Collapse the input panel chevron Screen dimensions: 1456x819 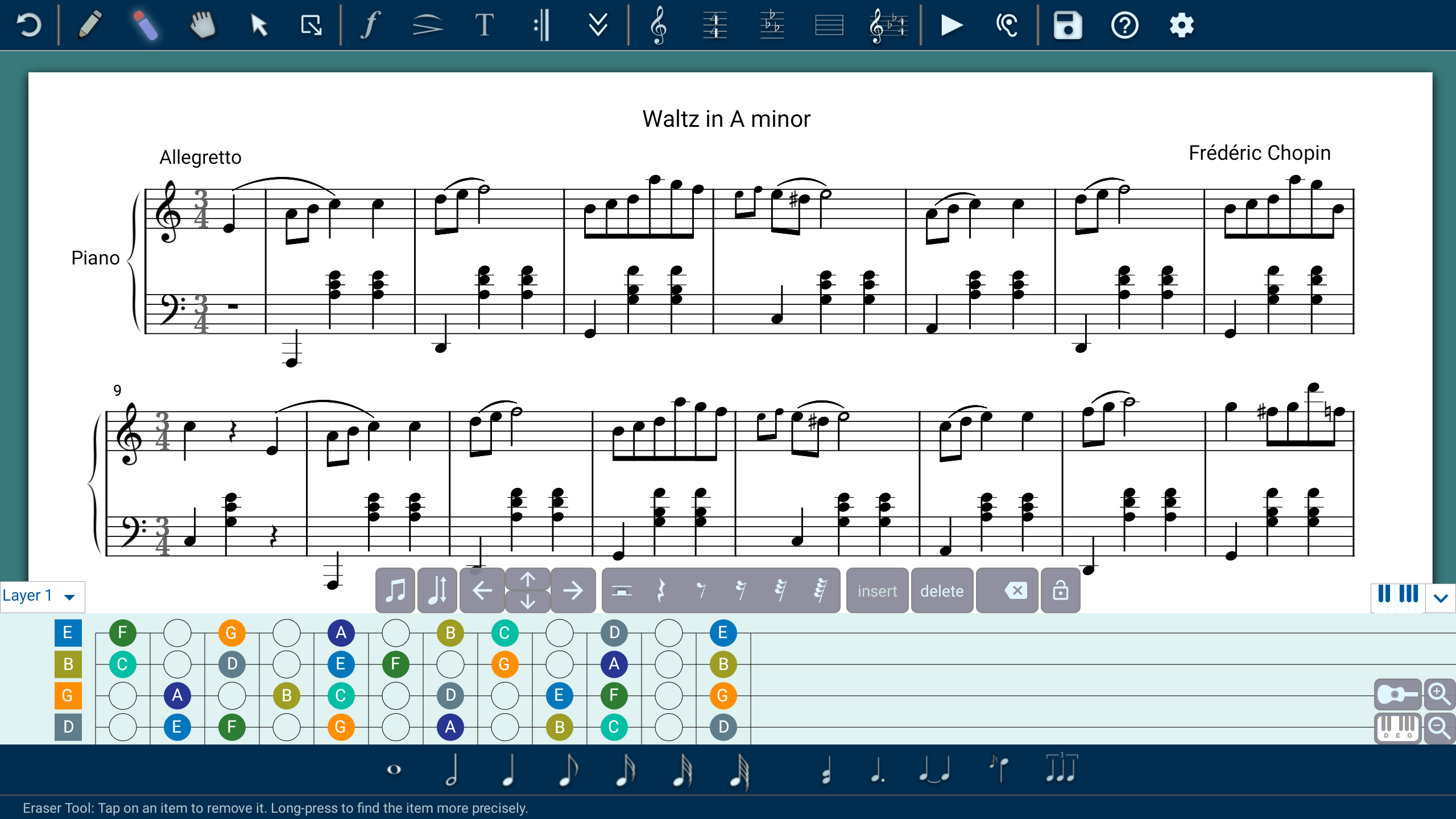click(x=1441, y=598)
